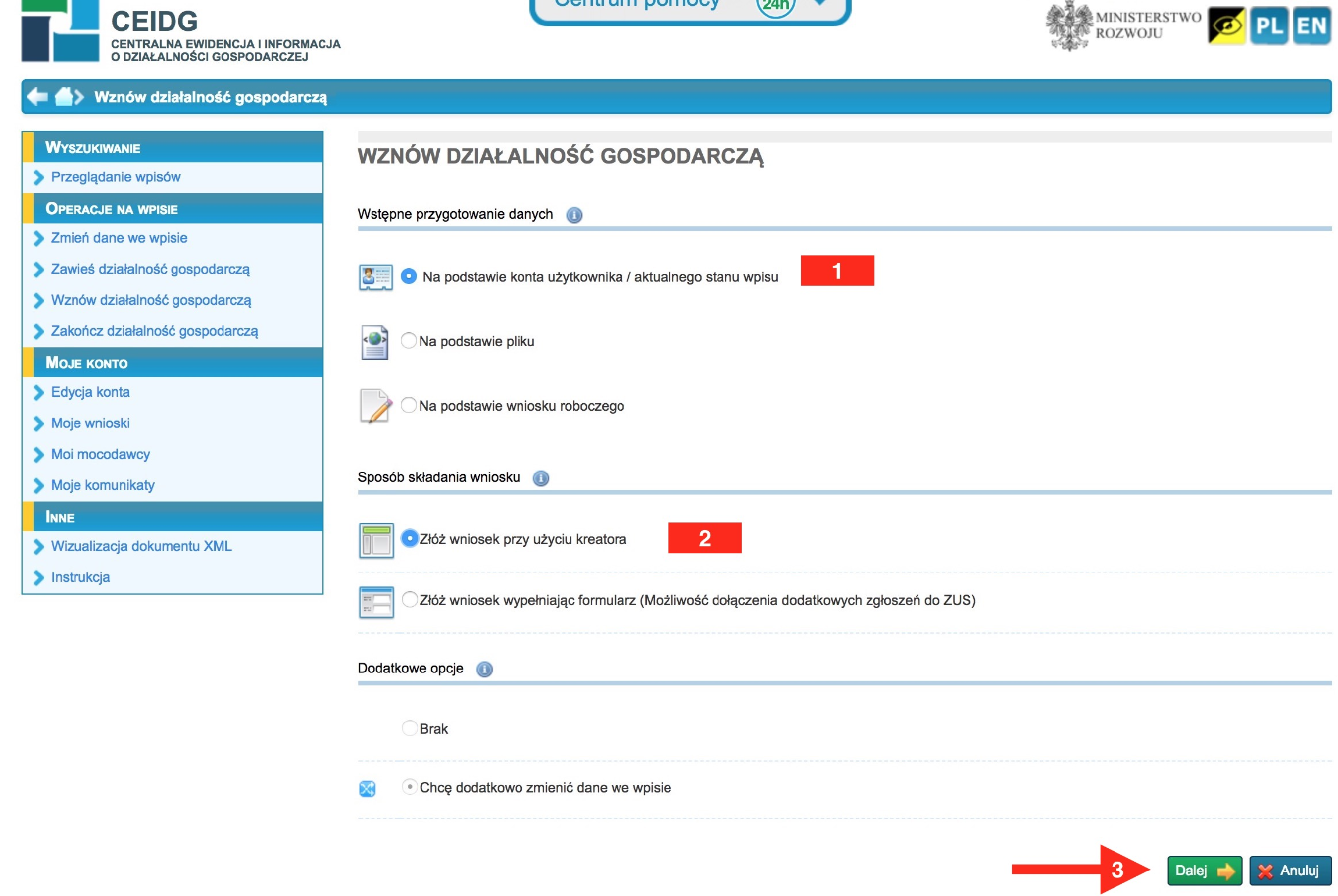Image resolution: width=1338 pixels, height=896 pixels.
Task: Click chevron beside Moje komunikaty
Action: (39, 486)
